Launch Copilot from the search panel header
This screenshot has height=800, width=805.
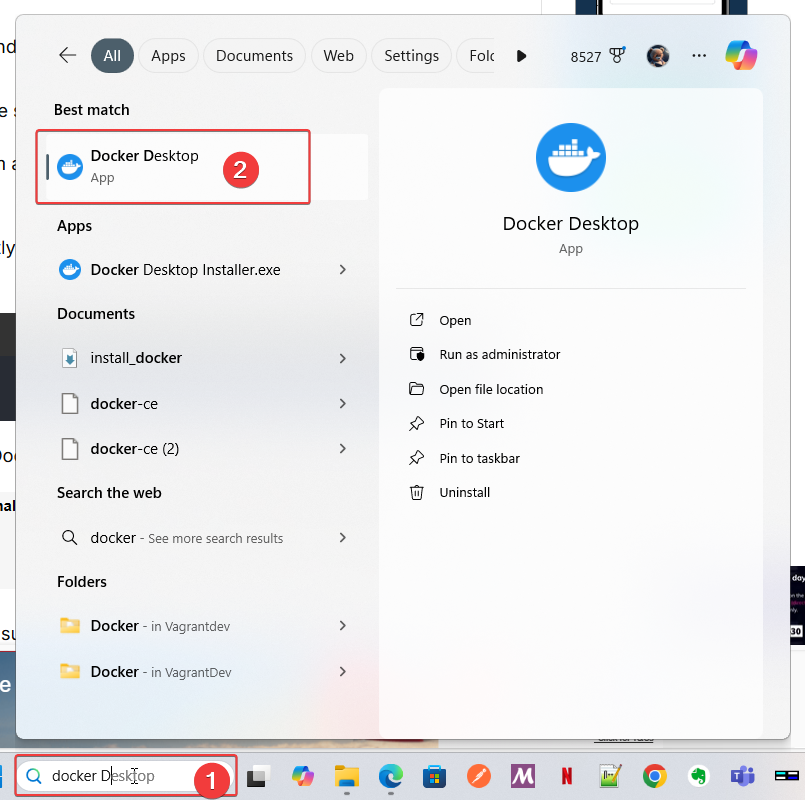741,55
